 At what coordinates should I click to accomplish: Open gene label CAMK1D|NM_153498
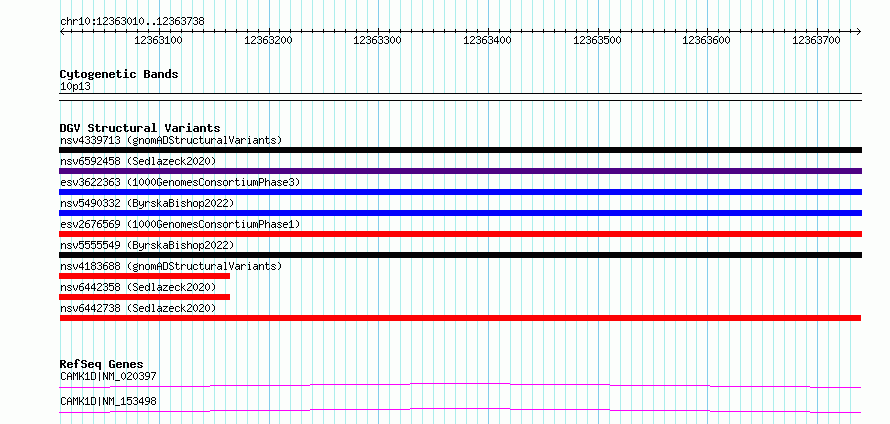tap(108, 401)
